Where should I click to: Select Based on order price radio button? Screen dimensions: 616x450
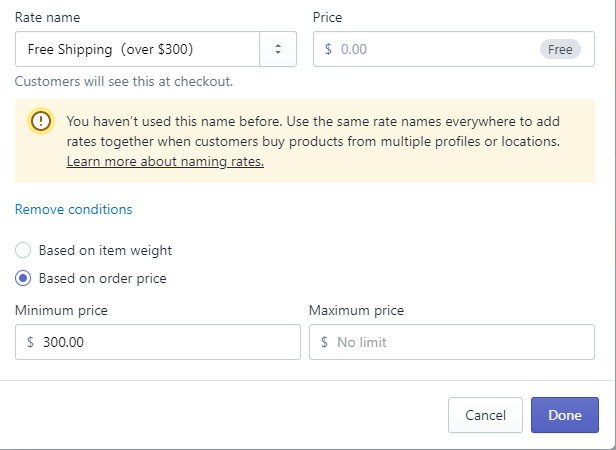click(x=23, y=278)
